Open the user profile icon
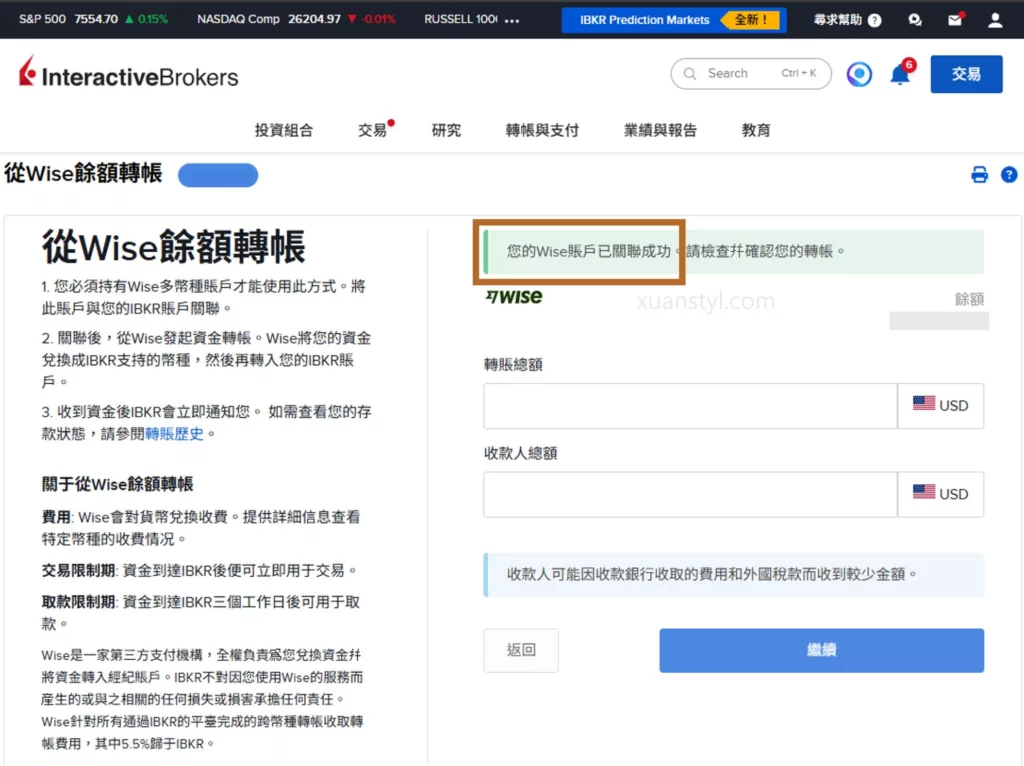The image size is (1024, 766). [x=995, y=20]
